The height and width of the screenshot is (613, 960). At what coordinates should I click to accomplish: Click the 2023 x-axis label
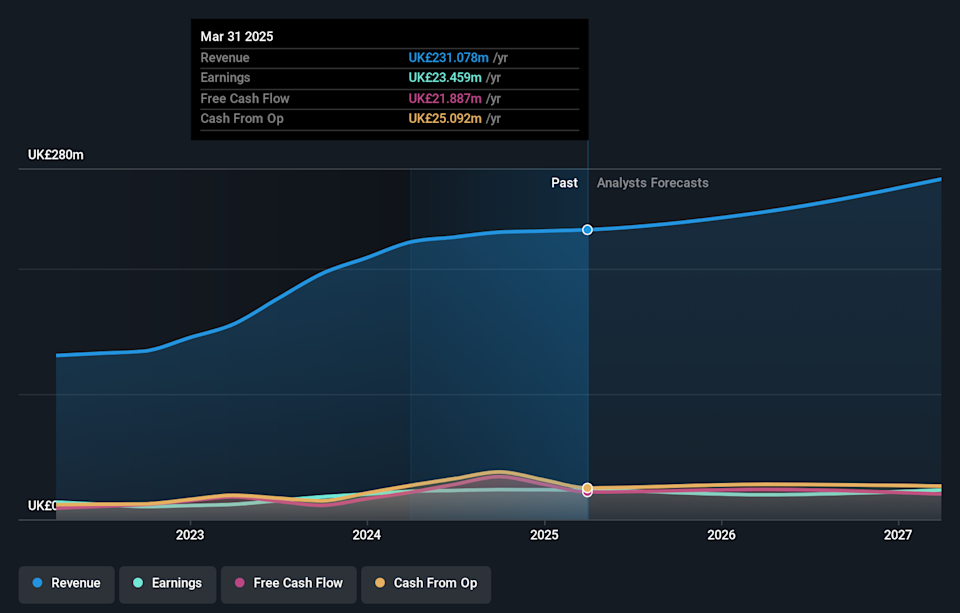click(190, 535)
